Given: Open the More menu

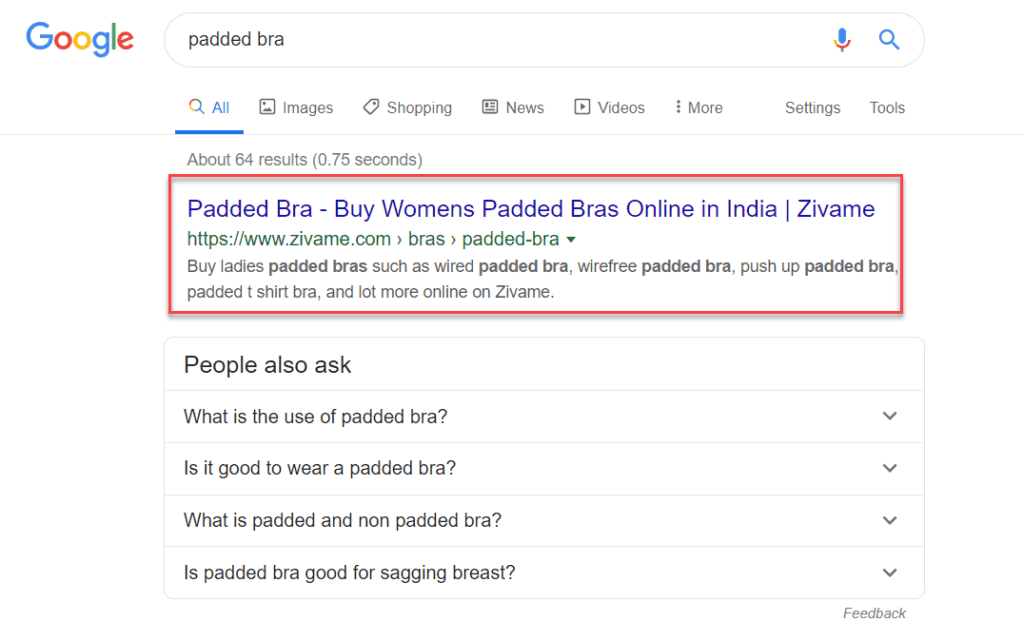Looking at the screenshot, I should [699, 108].
